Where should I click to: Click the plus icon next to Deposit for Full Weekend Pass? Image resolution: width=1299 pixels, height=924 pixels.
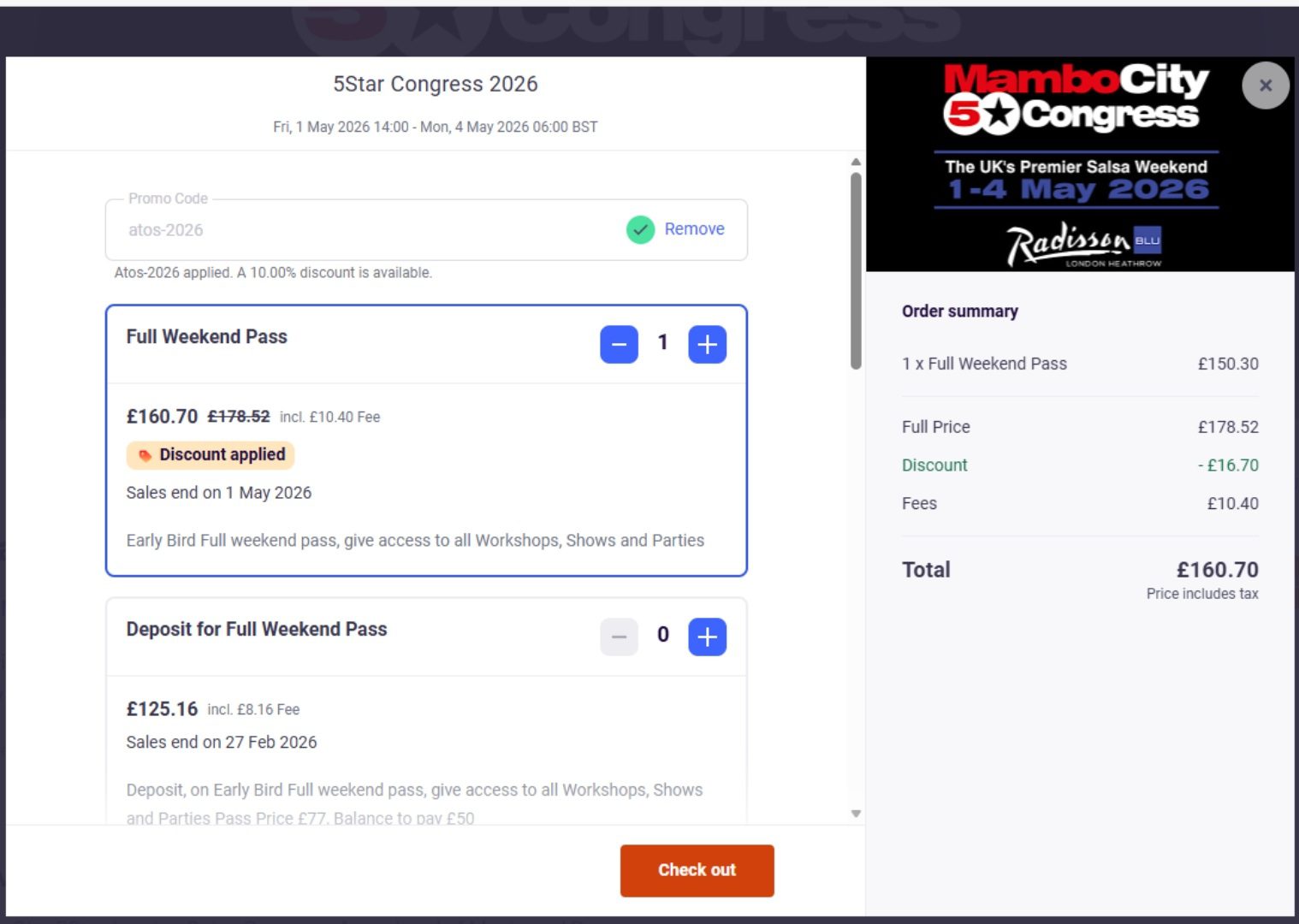point(707,637)
